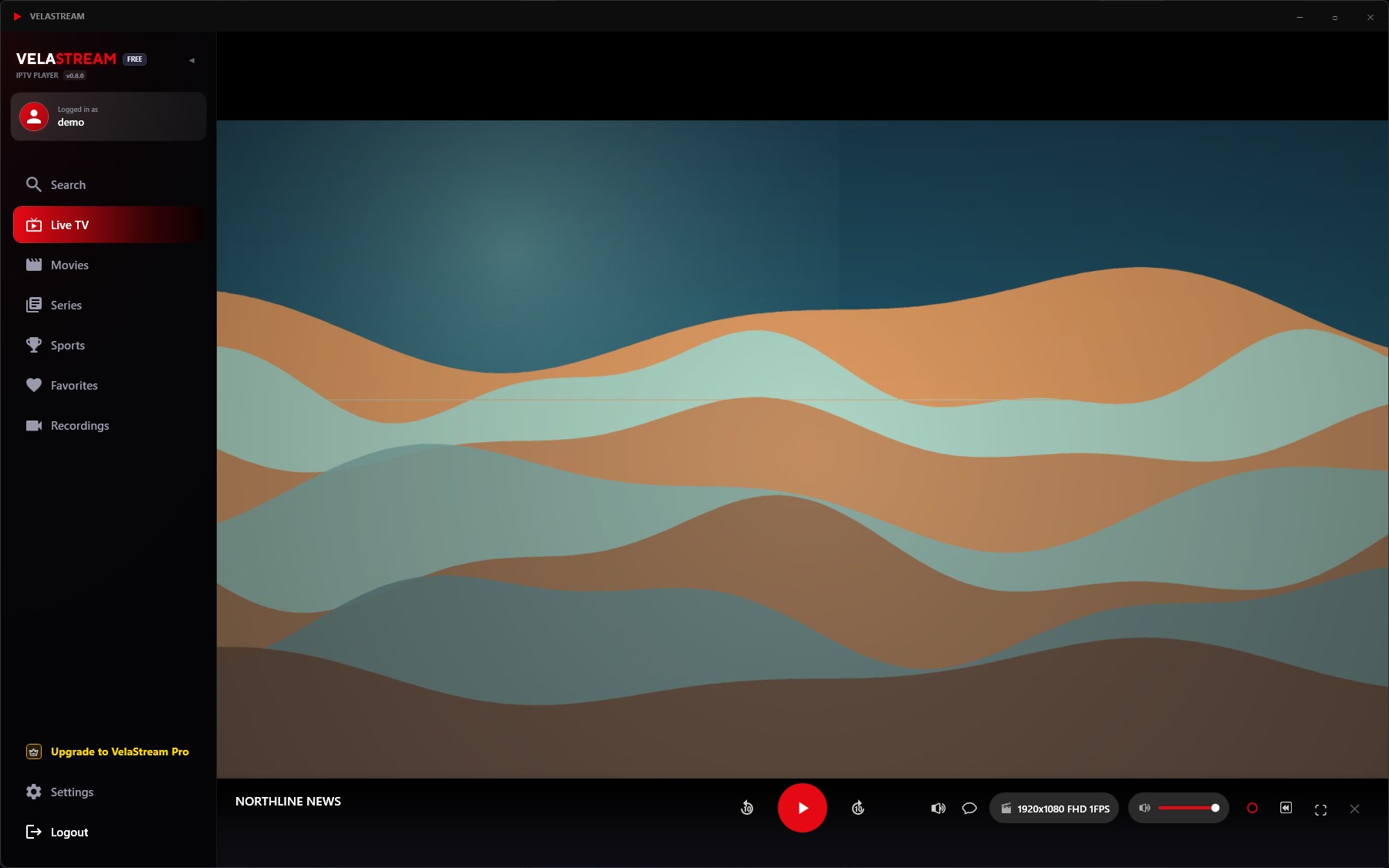This screenshot has height=868, width=1389.
Task: Click the previous channel icon
Action: coord(1286,808)
